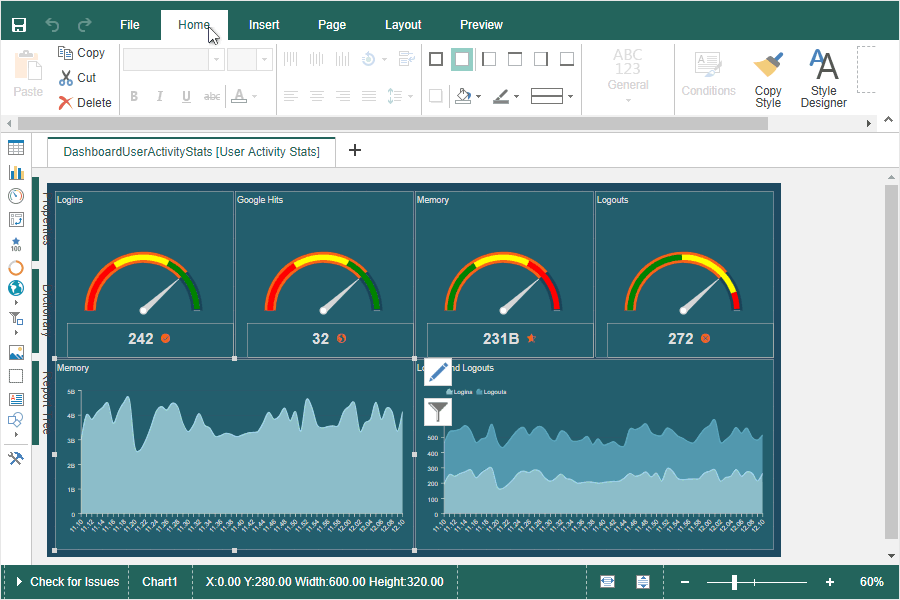
Task: Select the Gauge component in the left toolbox
Action: coord(16,196)
